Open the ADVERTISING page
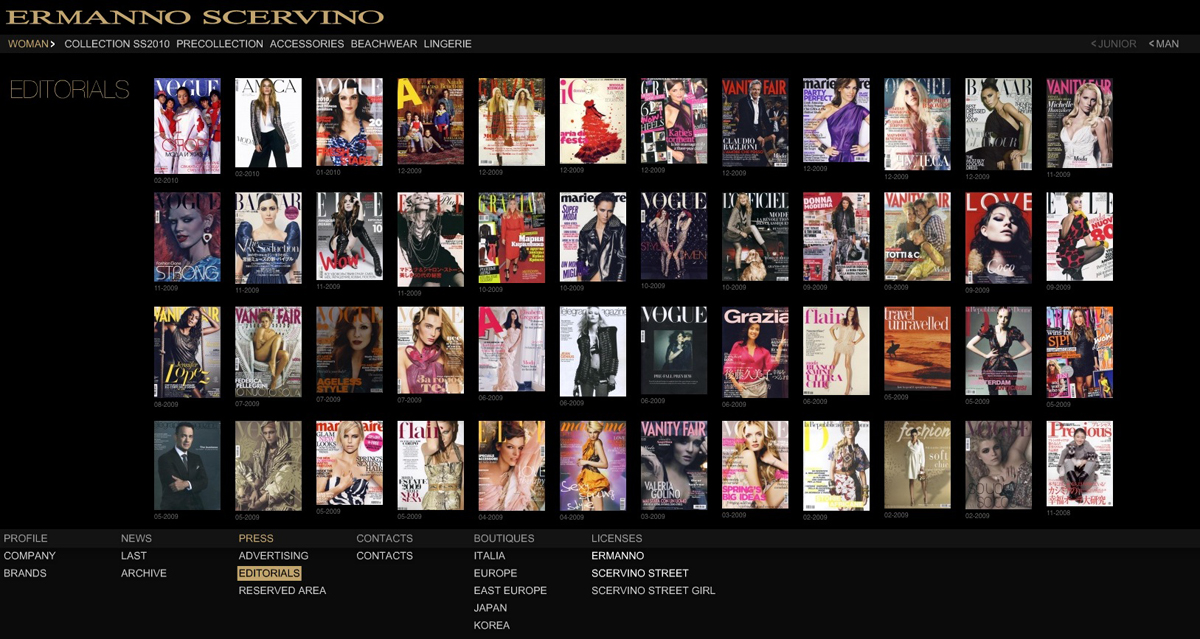The width and height of the screenshot is (1200, 639). tap(274, 556)
